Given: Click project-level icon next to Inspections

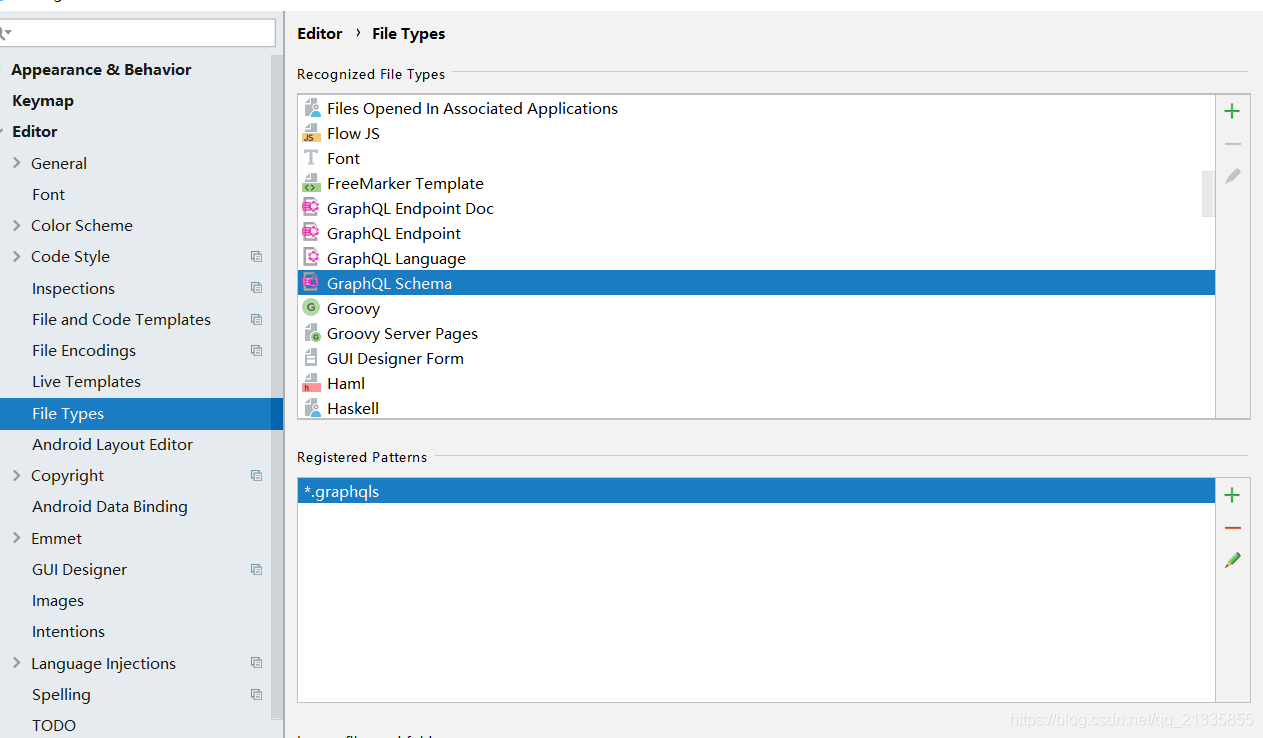Looking at the screenshot, I should 256,288.
